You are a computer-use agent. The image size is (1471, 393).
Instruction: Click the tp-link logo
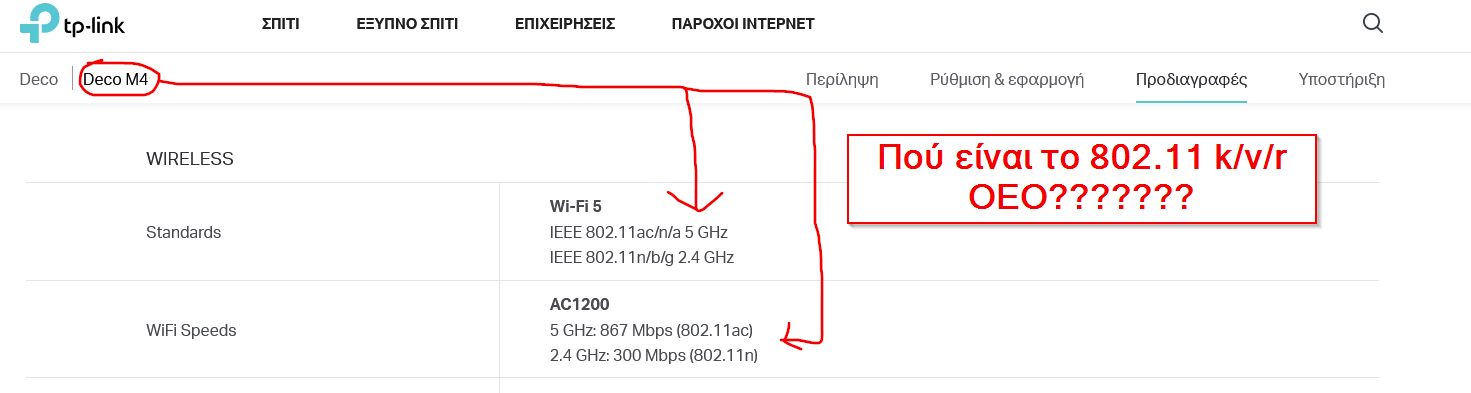(72, 24)
